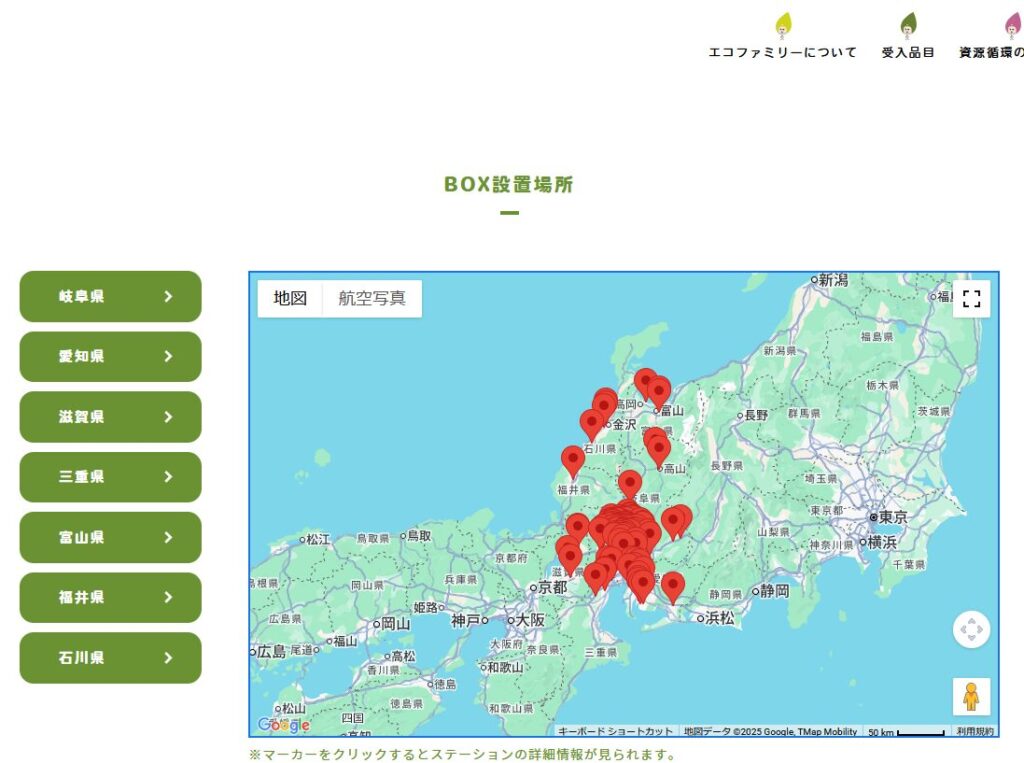
Task: Expand 岐阜県 using its chevron arrow
Action: (x=168, y=297)
